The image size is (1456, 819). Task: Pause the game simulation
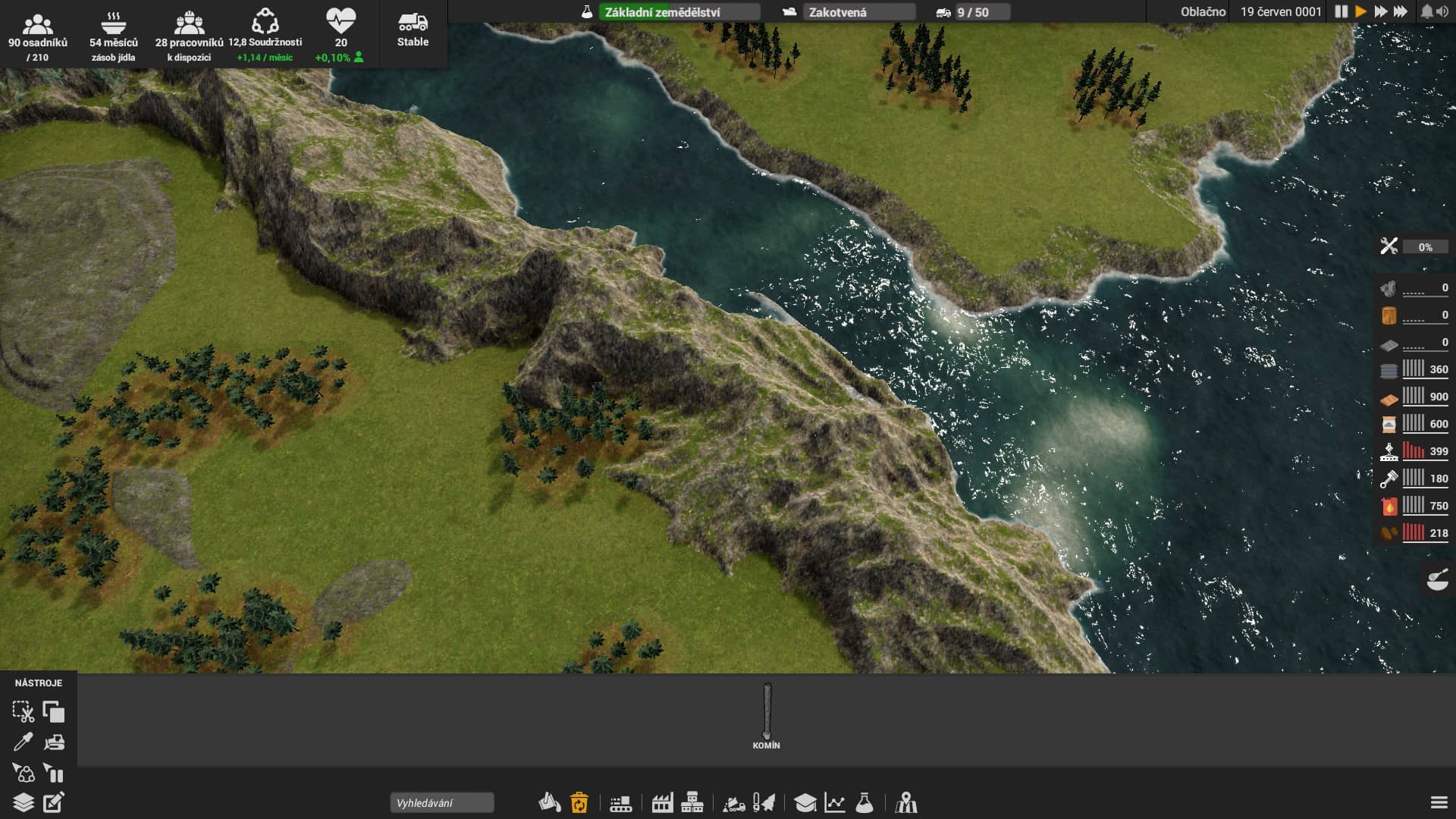1341,11
